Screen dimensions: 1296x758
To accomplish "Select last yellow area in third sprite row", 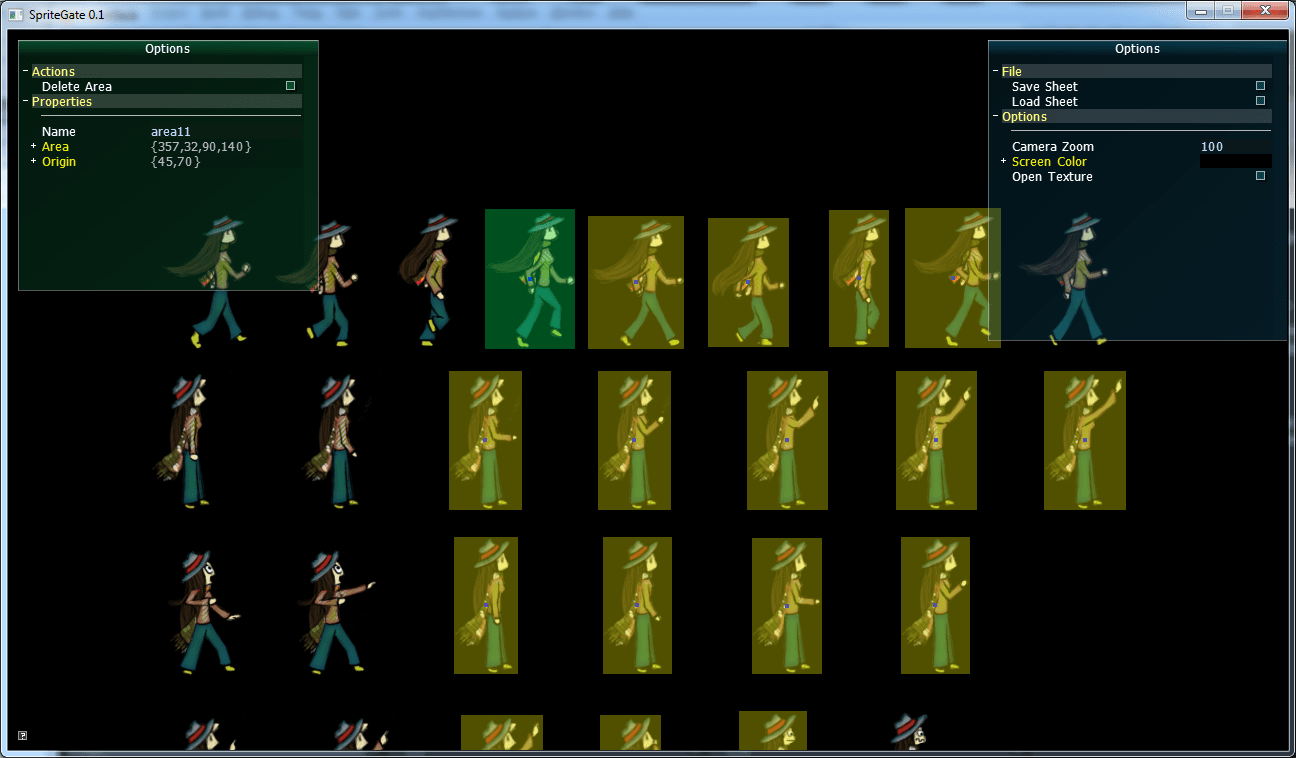I will pos(935,605).
